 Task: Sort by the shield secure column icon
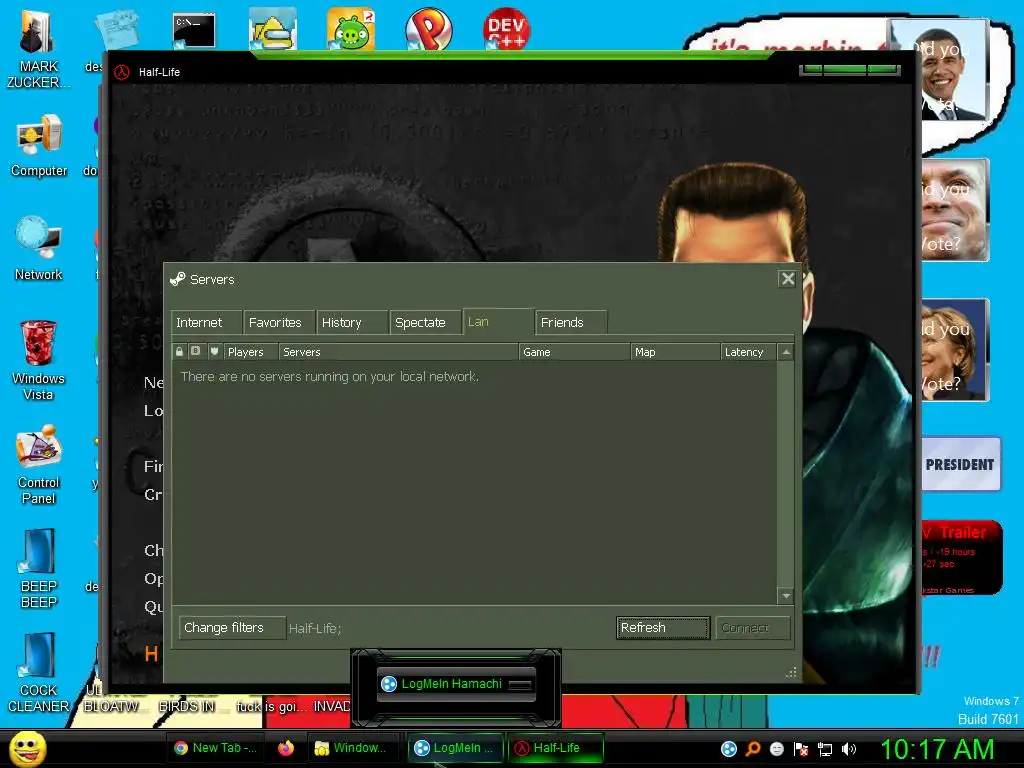pos(214,351)
